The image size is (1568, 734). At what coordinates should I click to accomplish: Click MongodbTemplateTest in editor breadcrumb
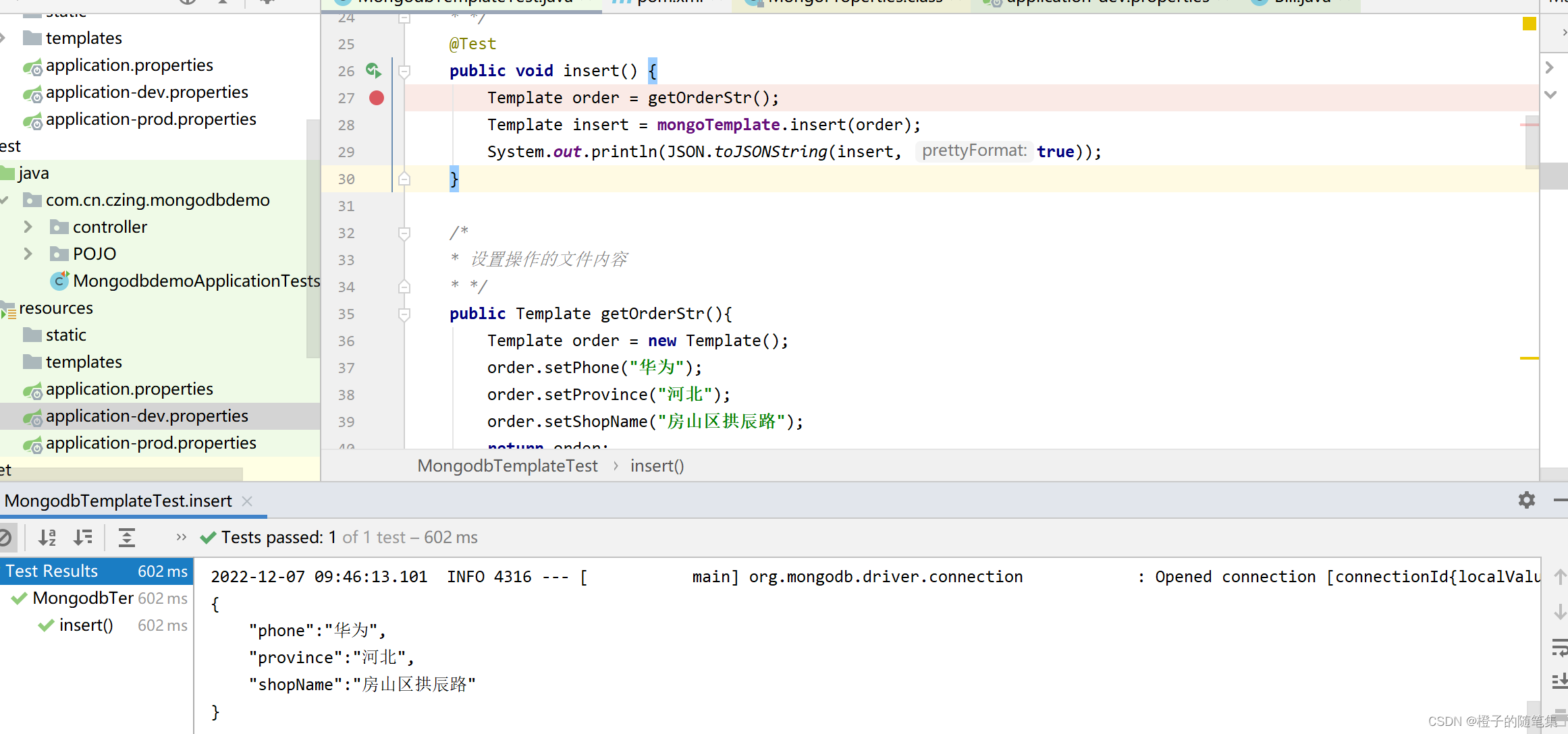click(507, 465)
